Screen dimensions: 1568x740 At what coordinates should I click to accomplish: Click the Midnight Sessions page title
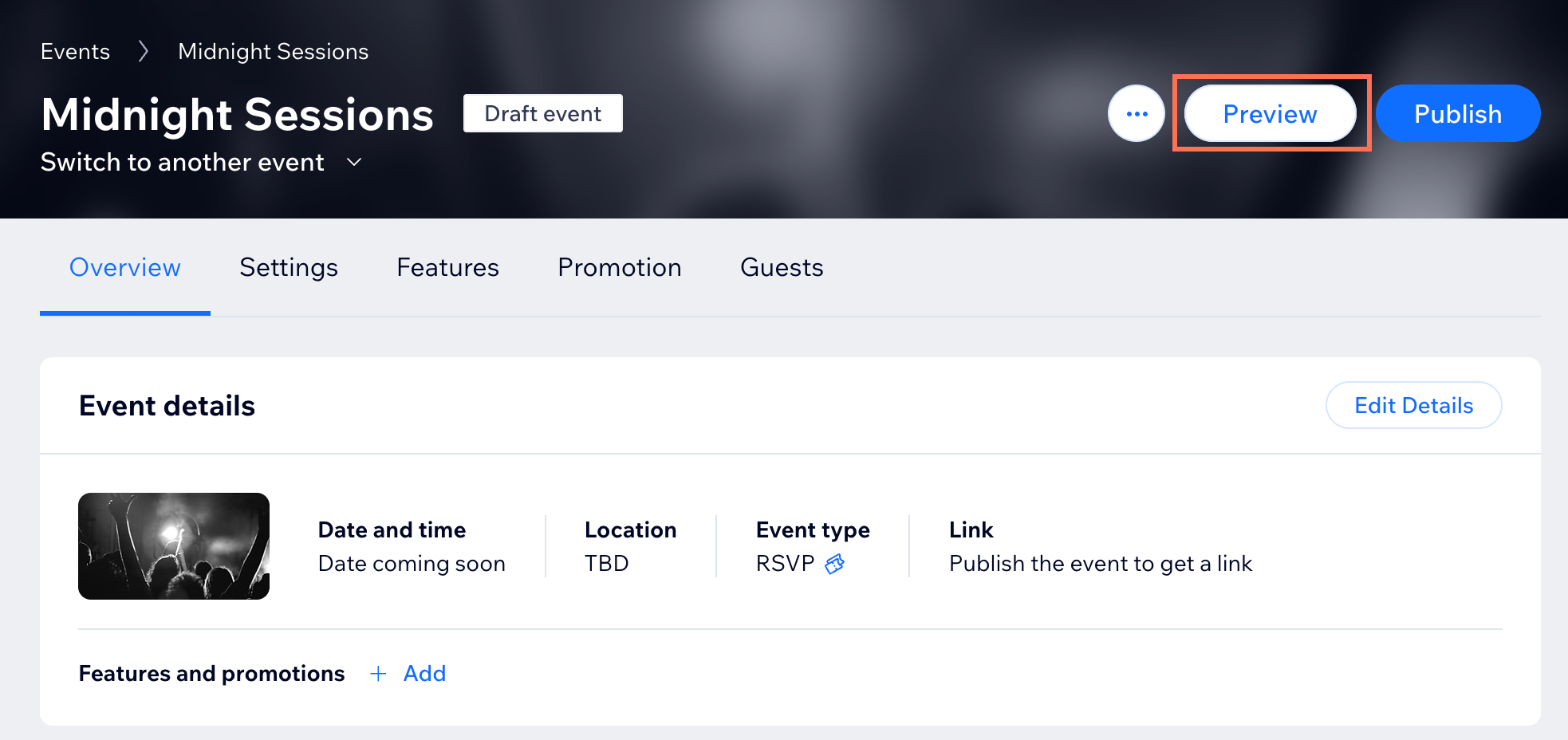pyautogui.click(x=238, y=114)
